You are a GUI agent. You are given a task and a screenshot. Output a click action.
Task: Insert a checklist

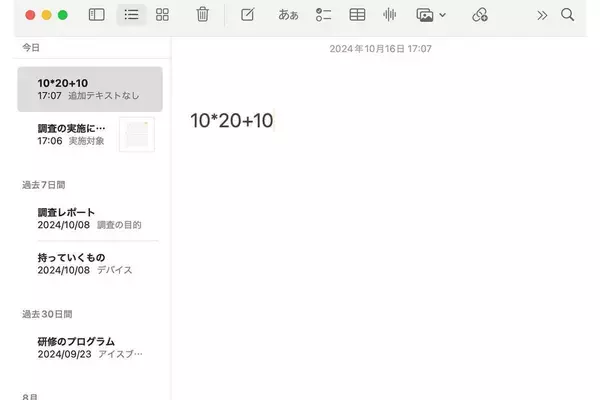click(323, 15)
